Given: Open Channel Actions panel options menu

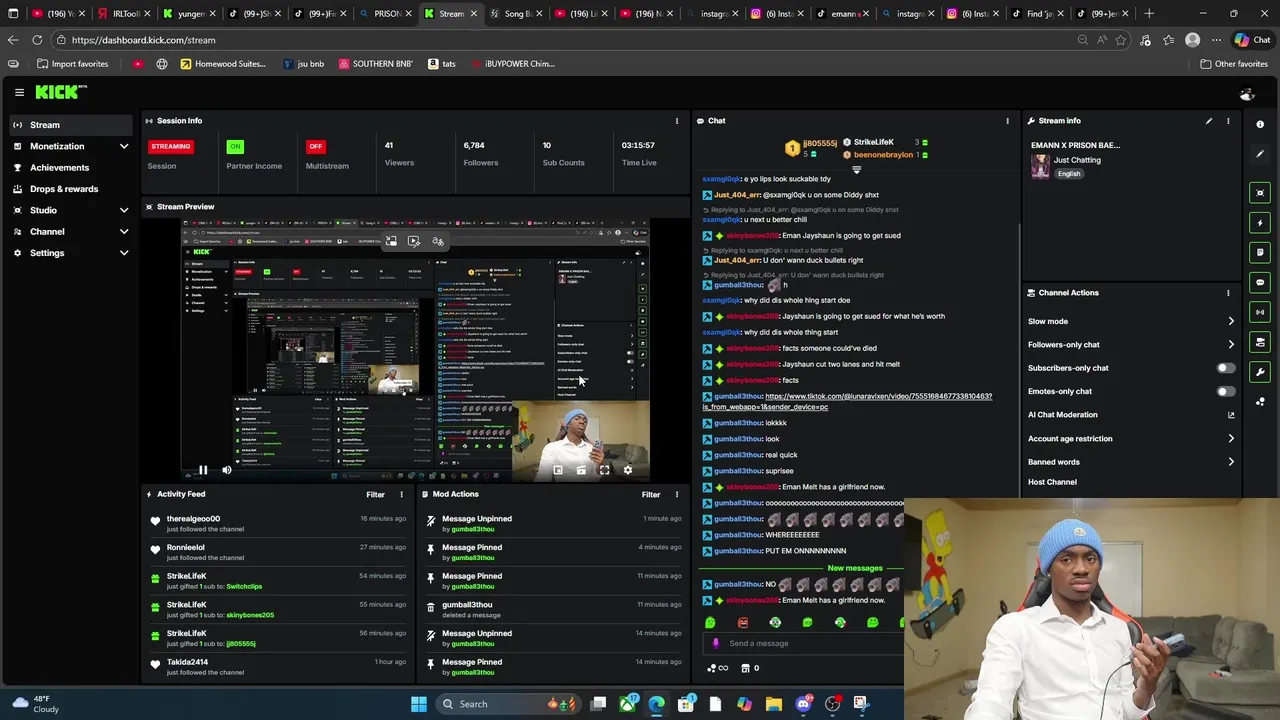Looking at the screenshot, I should [x=1228, y=293].
